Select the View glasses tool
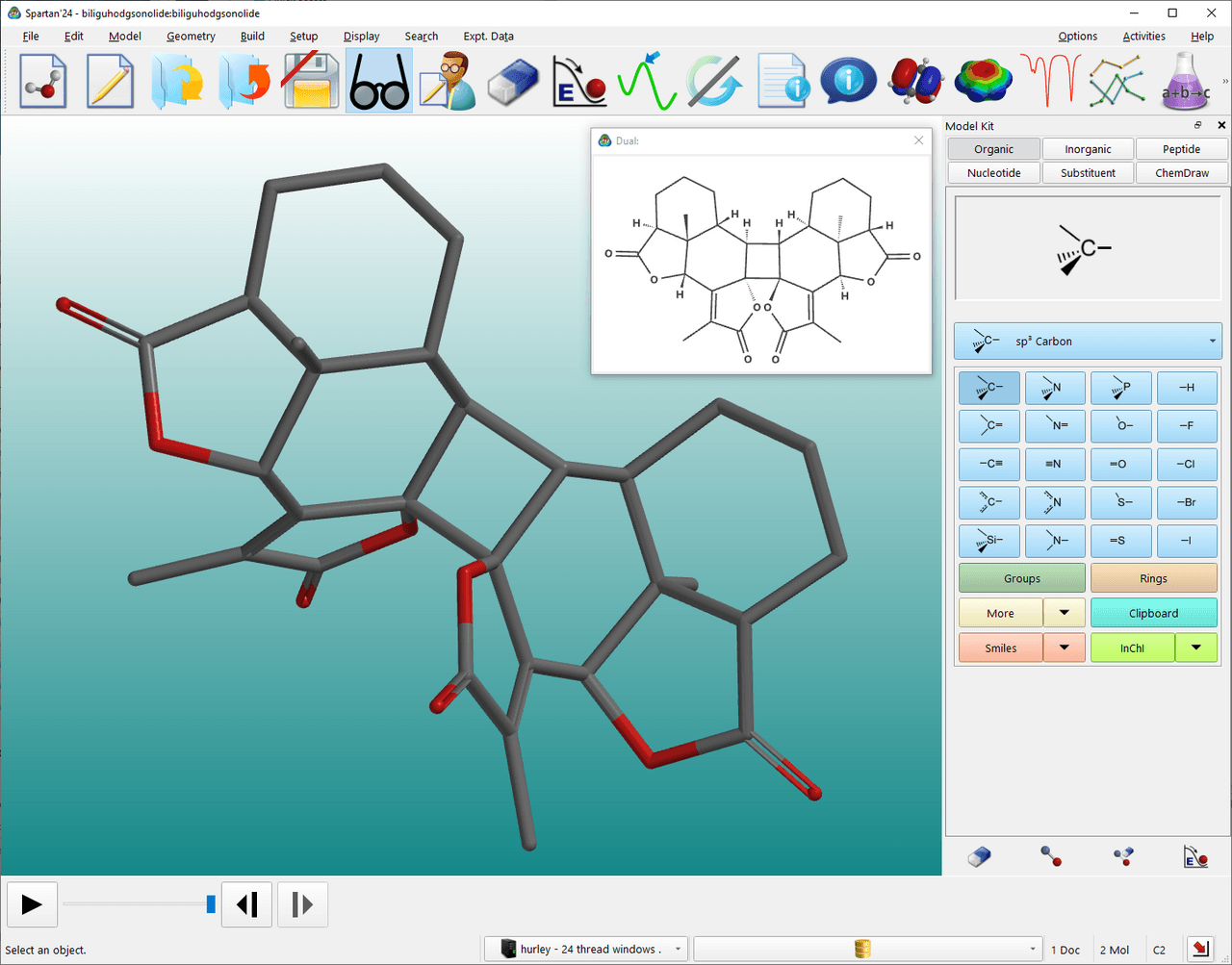Screen dimensions: 1232x965 coord(379,81)
